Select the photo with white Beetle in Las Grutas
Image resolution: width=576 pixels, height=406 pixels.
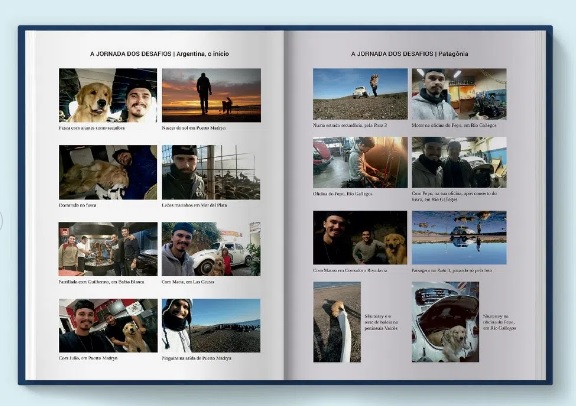coord(211,249)
